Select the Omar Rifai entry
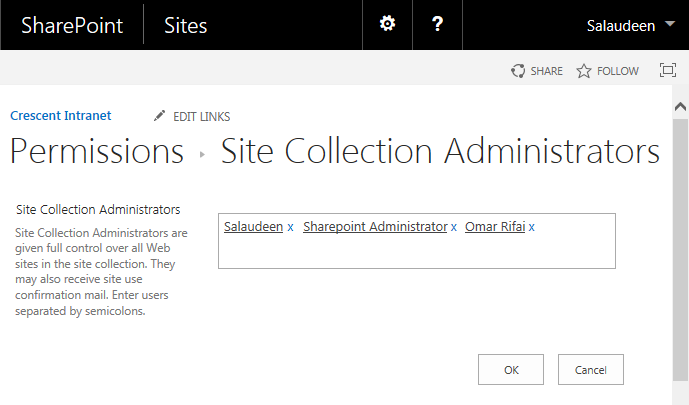Screen dimensions: 689x405 495,227
